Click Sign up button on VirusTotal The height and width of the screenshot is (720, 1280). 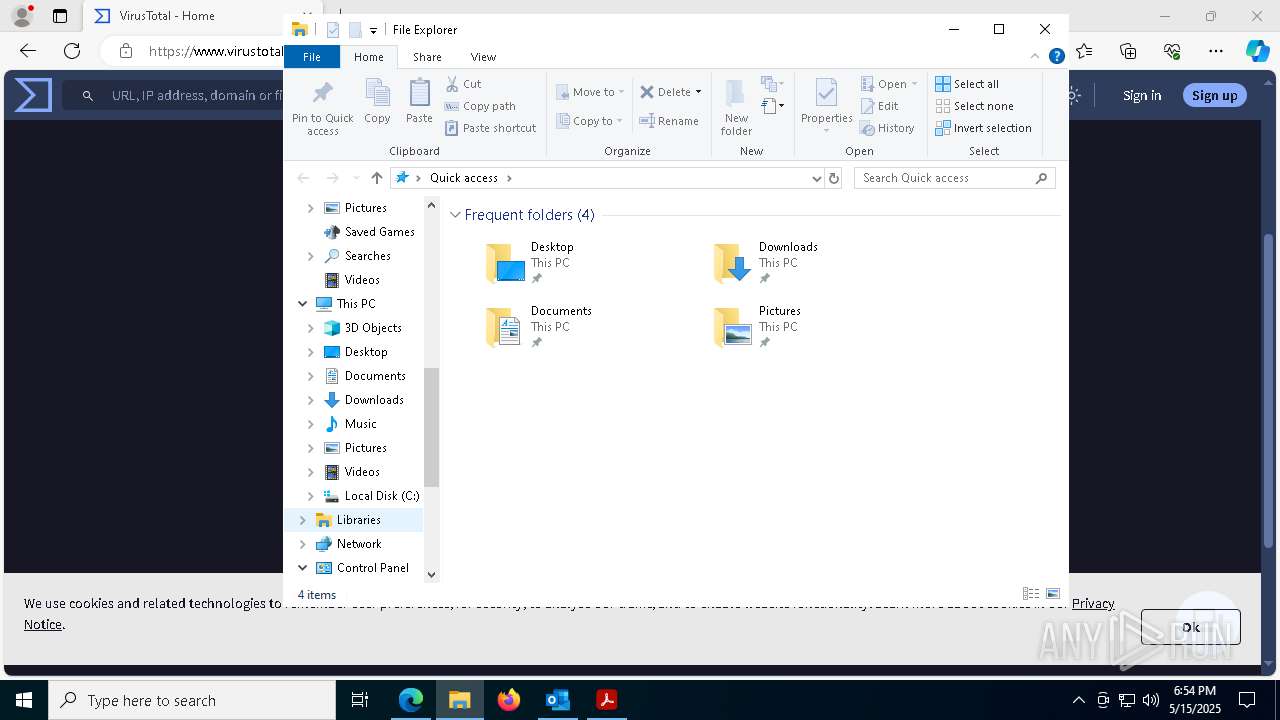1214,95
